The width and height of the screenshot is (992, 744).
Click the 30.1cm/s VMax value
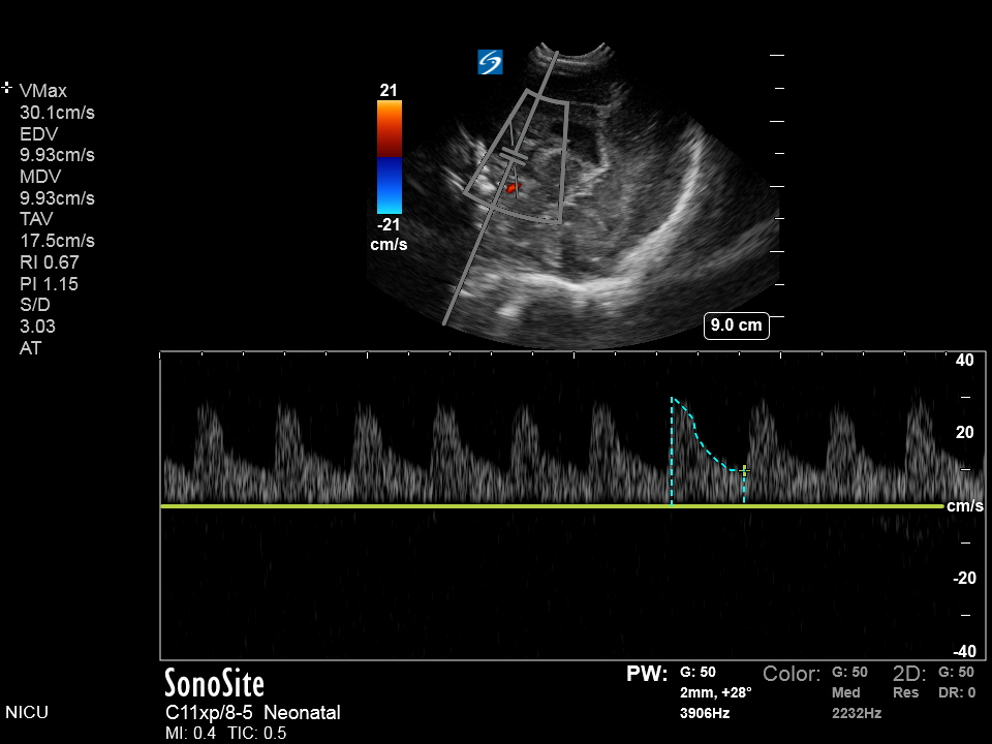(57, 112)
